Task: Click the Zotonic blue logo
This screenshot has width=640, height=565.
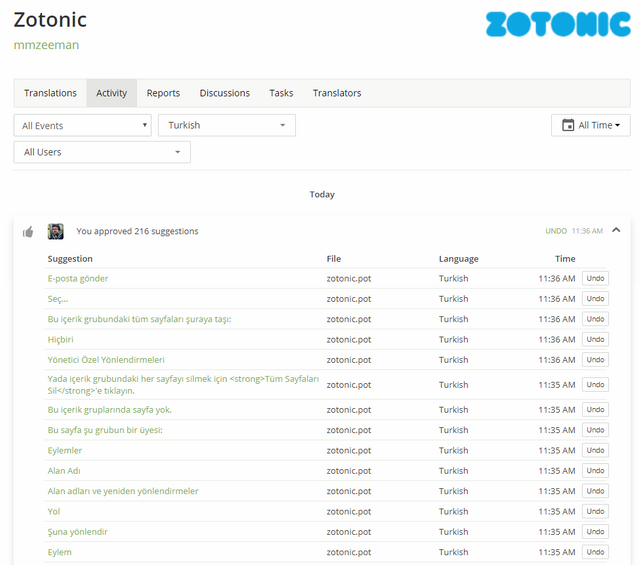Action: tap(558, 24)
